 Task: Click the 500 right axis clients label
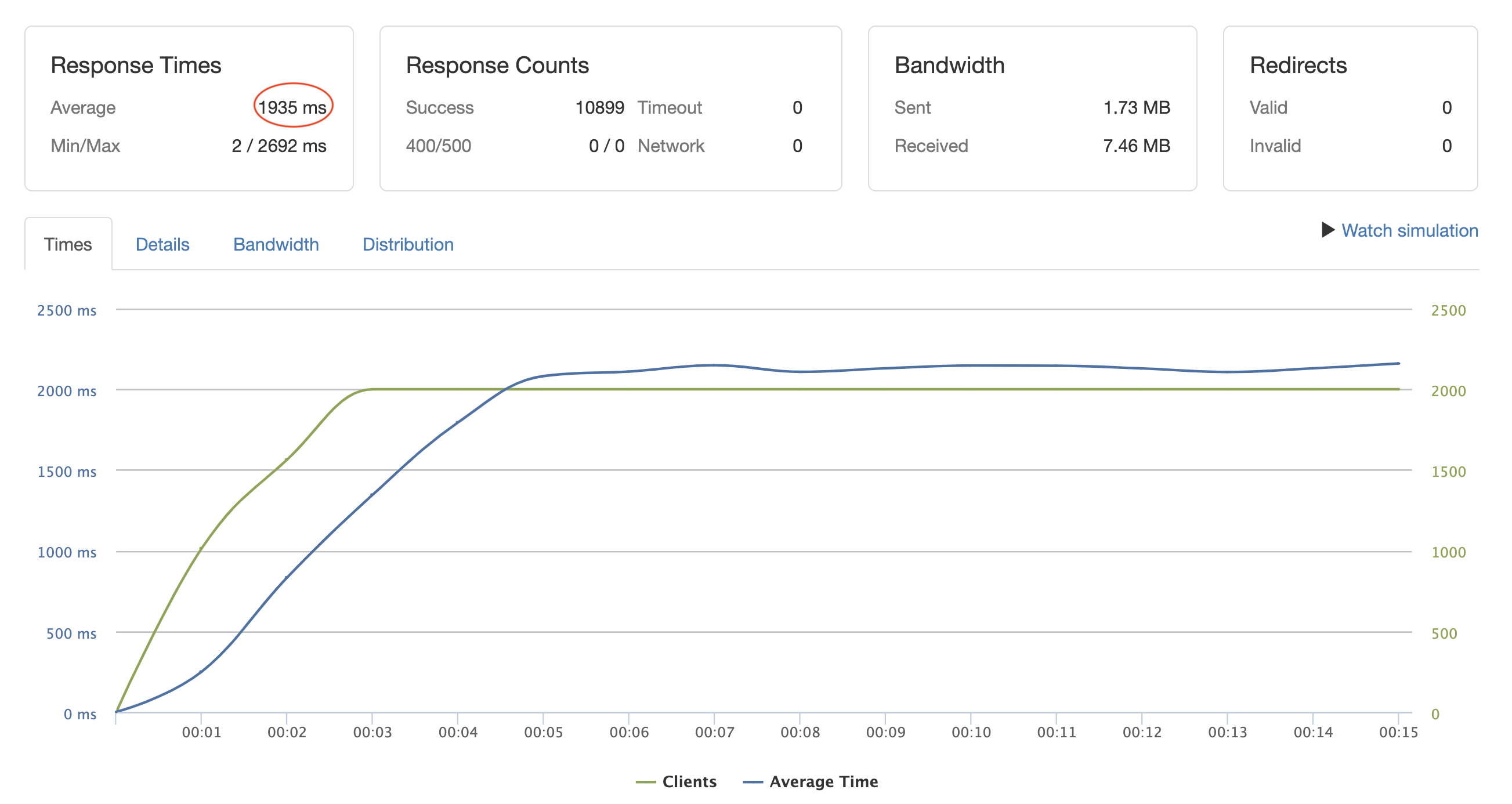(x=1444, y=633)
